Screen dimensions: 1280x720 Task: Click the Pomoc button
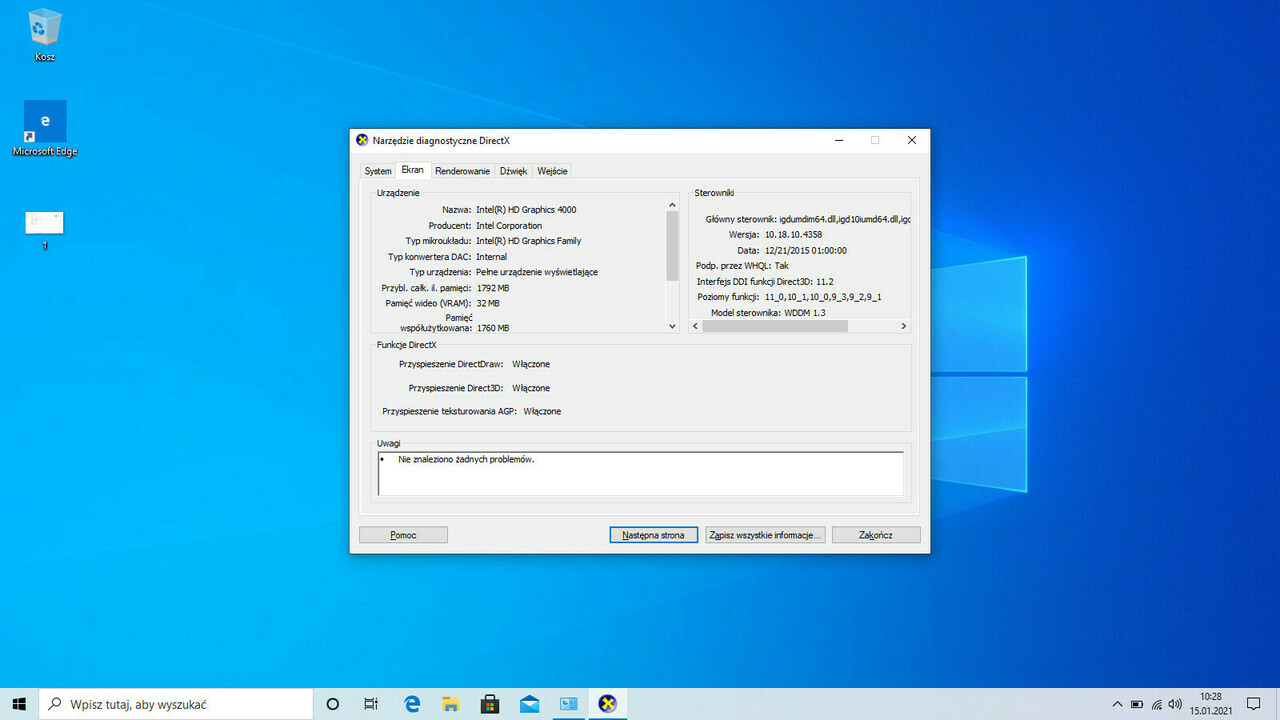pyautogui.click(x=403, y=535)
